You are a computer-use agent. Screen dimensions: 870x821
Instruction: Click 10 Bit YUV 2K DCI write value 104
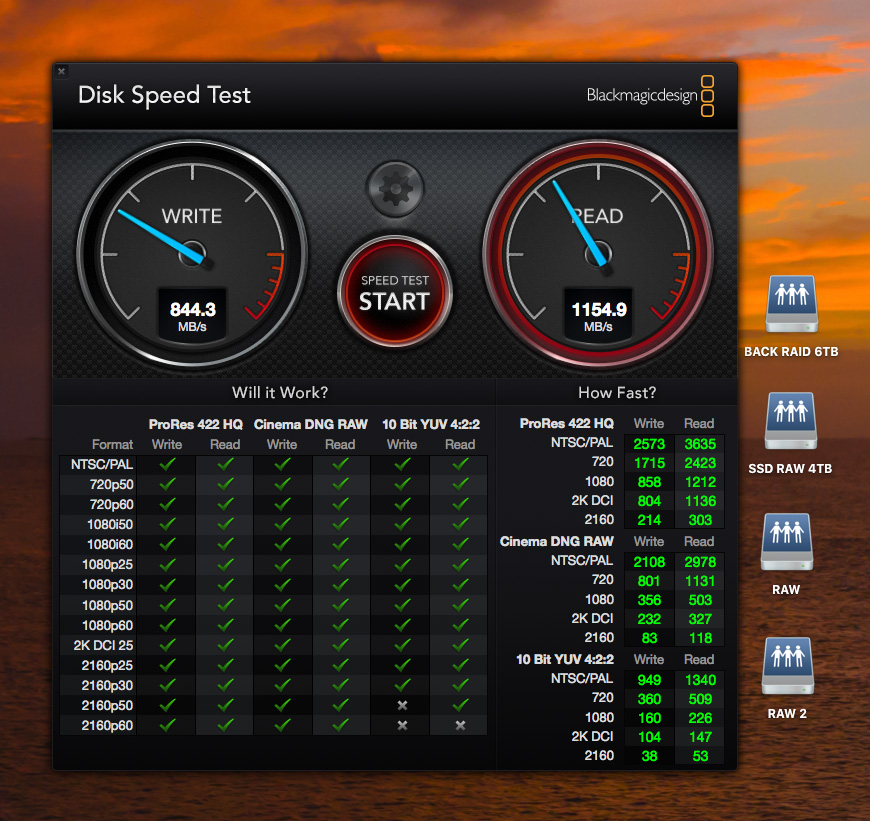(x=649, y=737)
